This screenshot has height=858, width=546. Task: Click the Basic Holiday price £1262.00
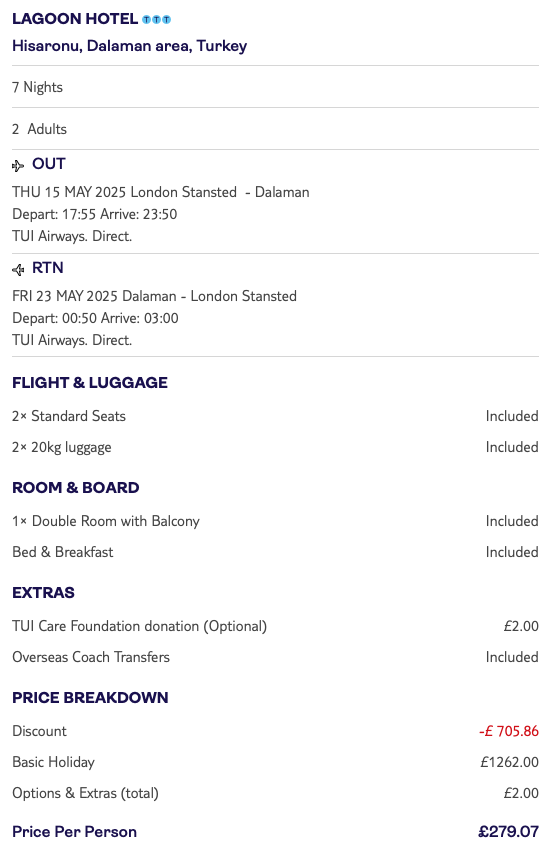[509, 762]
